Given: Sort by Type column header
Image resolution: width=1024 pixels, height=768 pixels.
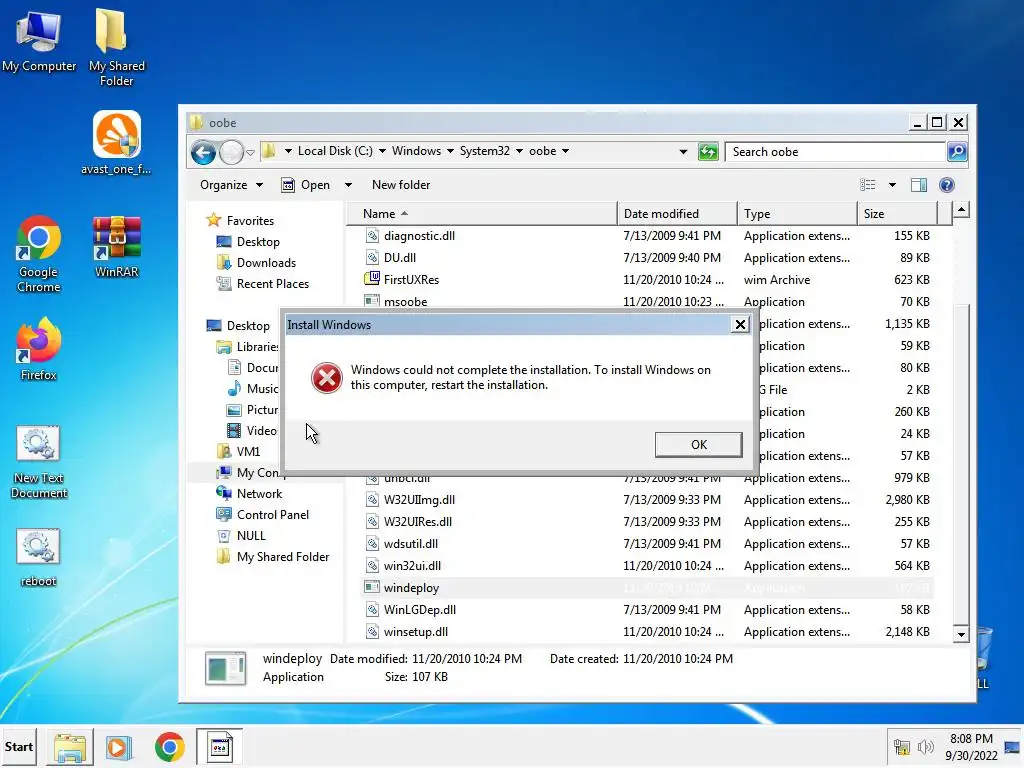Looking at the screenshot, I should click(797, 214).
